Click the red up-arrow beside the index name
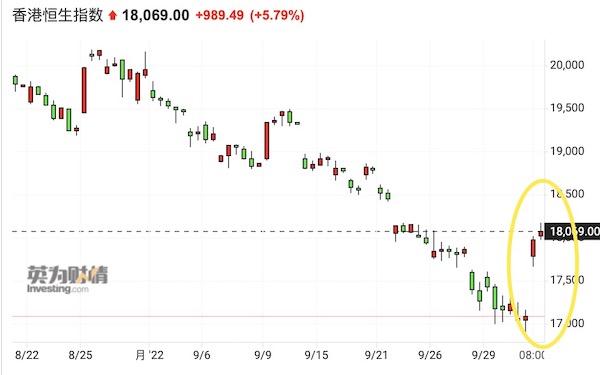 pos(112,16)
